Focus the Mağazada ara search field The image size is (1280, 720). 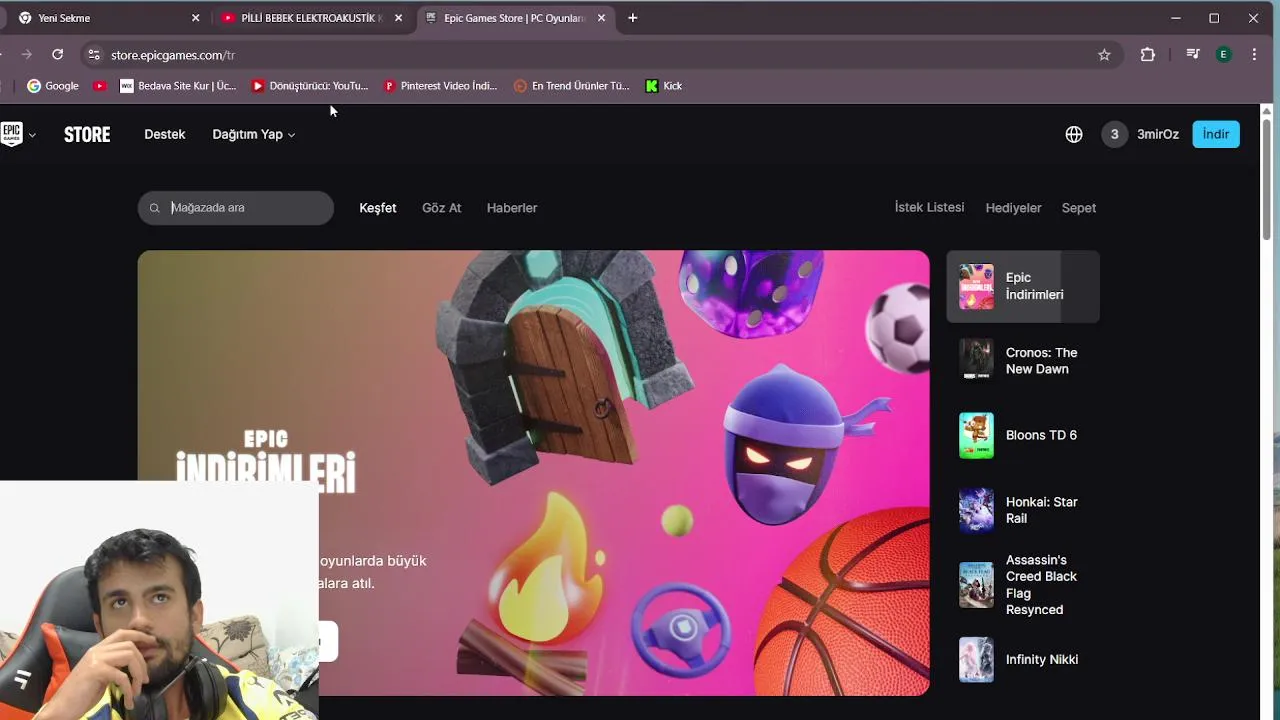click(x=236, y=208)
